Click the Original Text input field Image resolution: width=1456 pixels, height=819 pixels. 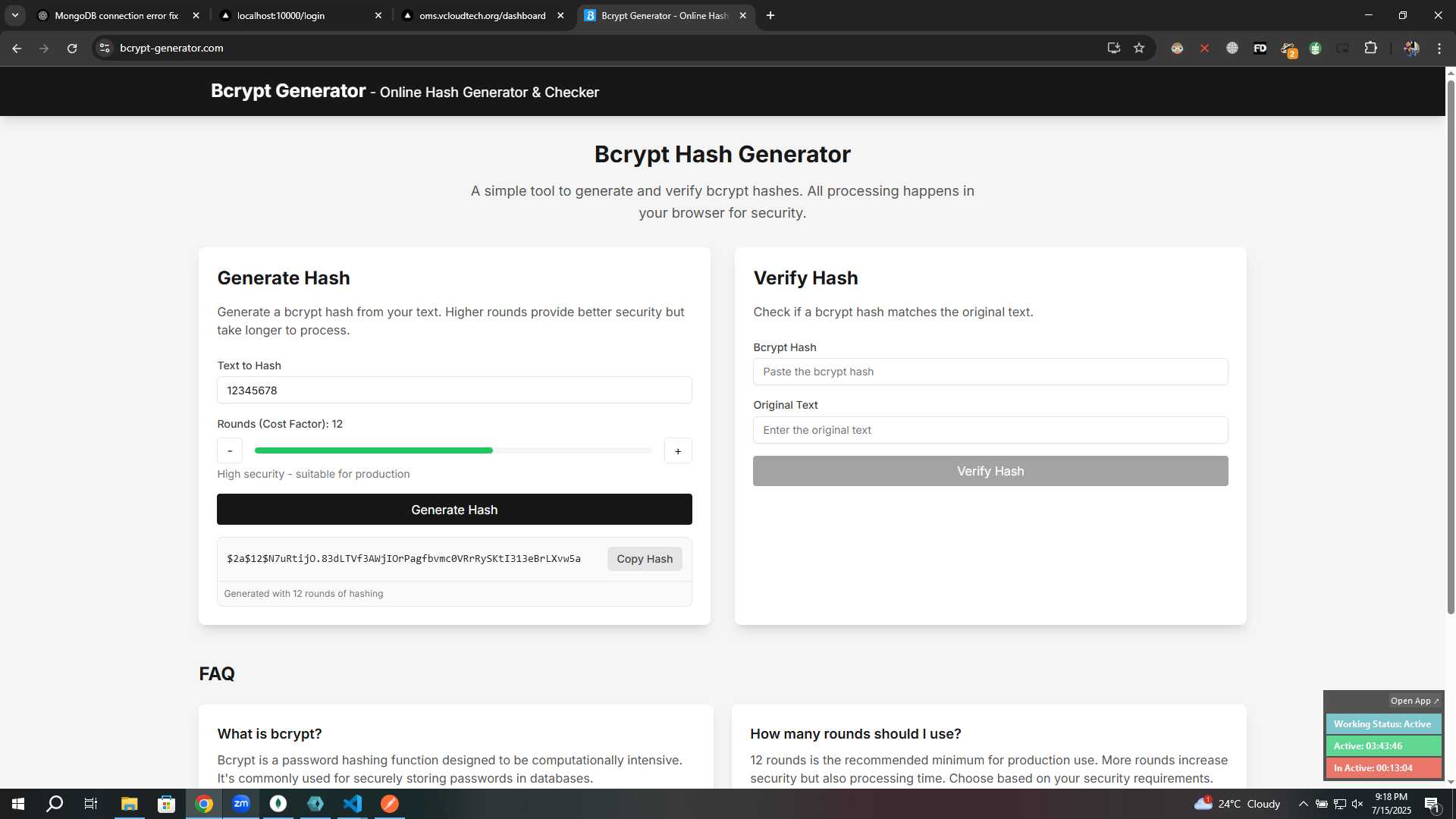(990, 430)
